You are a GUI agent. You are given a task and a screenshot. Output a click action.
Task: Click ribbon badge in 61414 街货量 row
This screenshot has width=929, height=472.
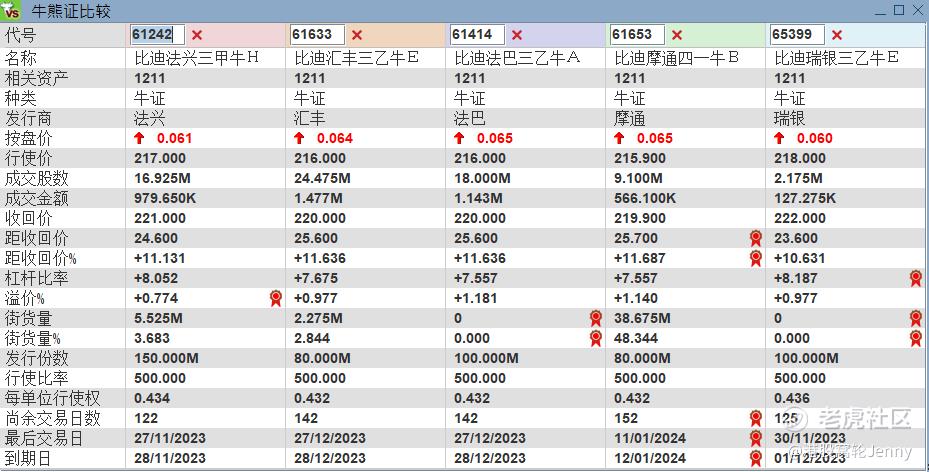point(595,318)
